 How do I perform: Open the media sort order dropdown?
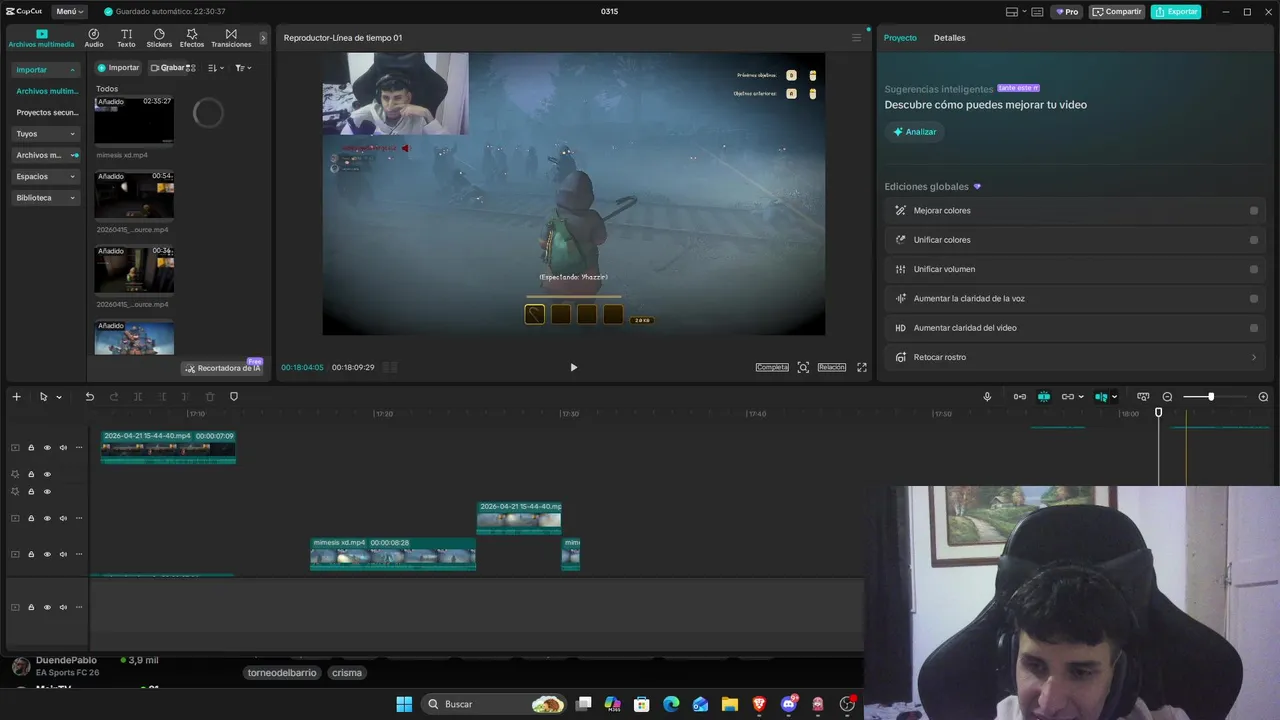pyautogui.click(x=216, y=68)
